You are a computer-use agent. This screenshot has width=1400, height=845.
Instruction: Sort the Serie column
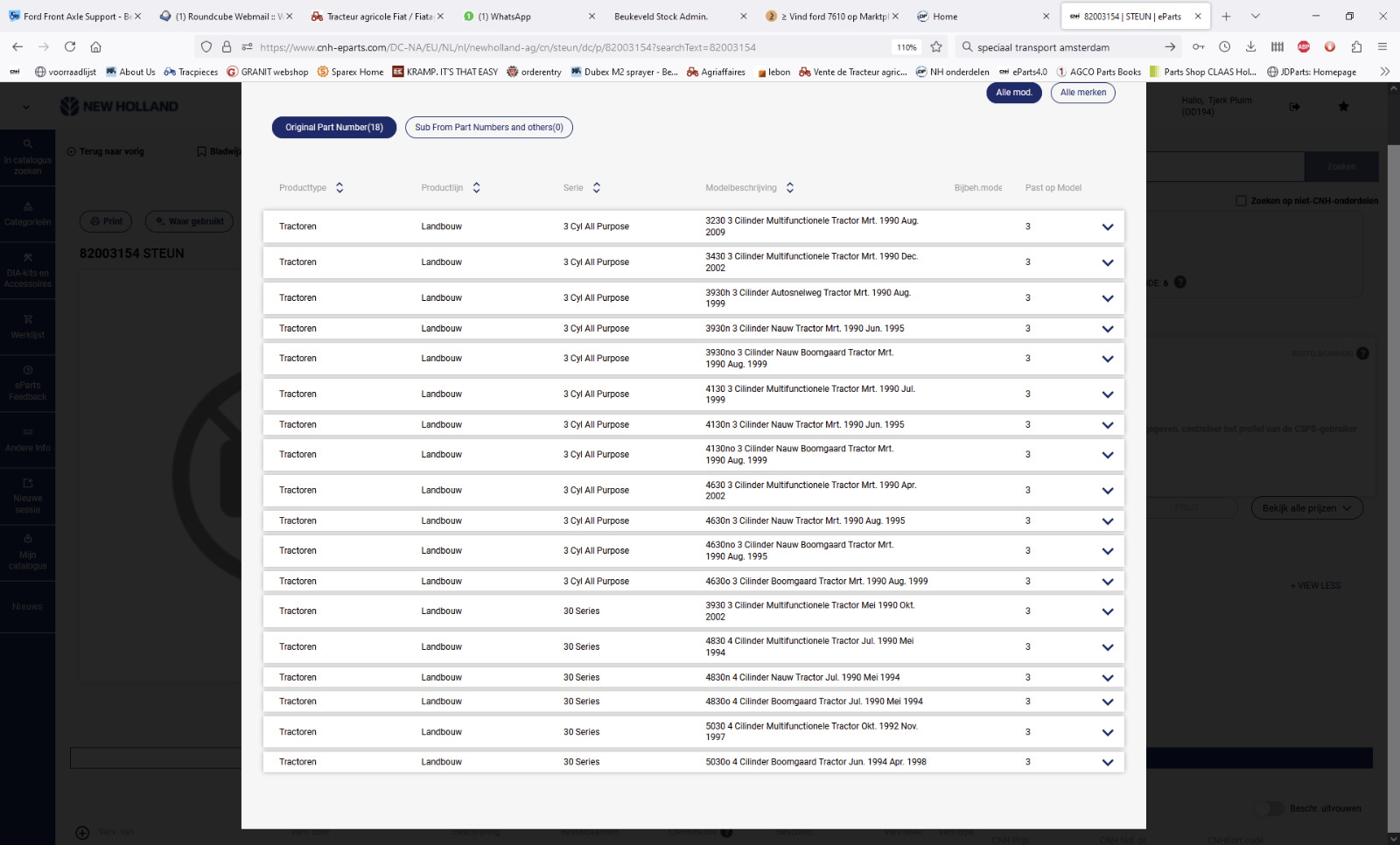click(597, 188)
